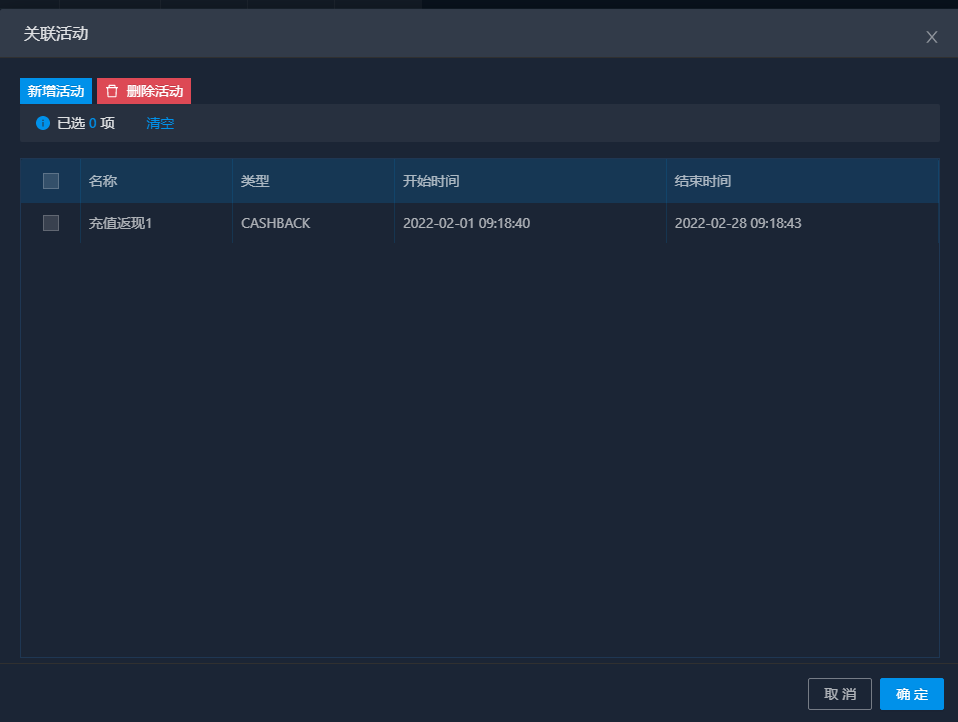Click the 开始时间 column header
This screenshot has width=958, height=722.
point(431,181)
